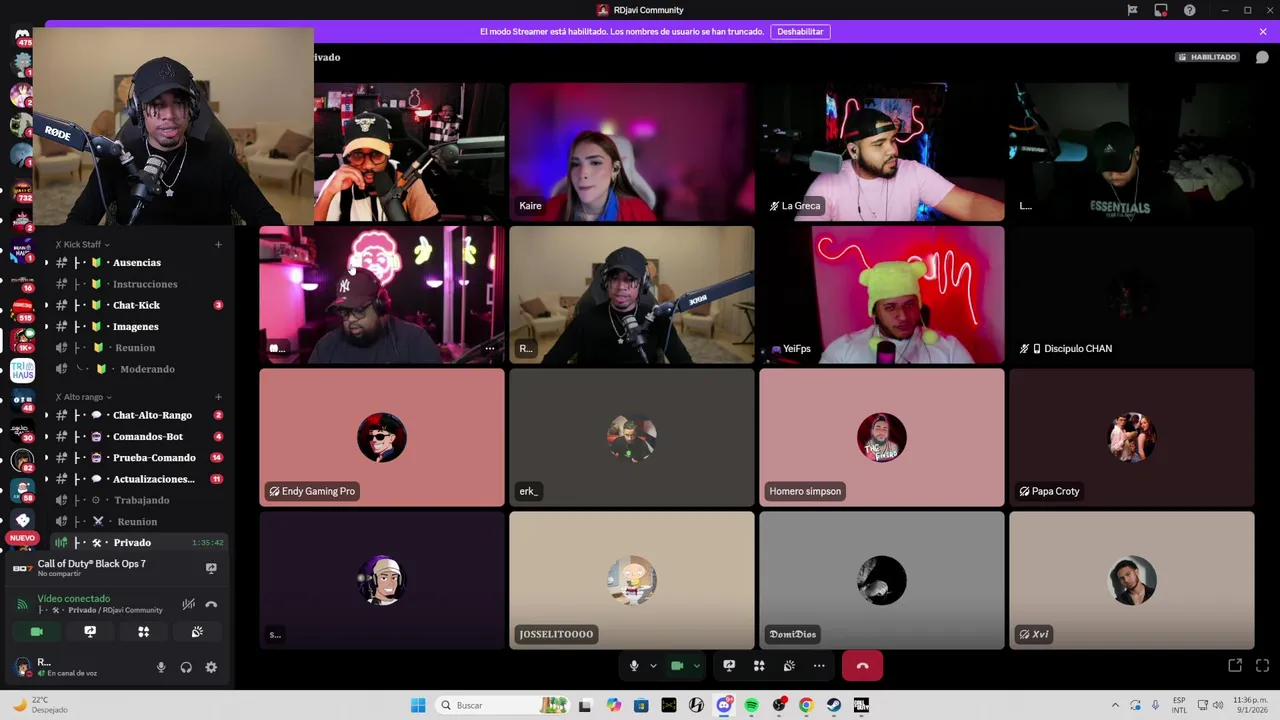The width and height of the screenshot is (1280, 720).
Task: Focus La Greca's video tile
Action: tap(882, 152)
